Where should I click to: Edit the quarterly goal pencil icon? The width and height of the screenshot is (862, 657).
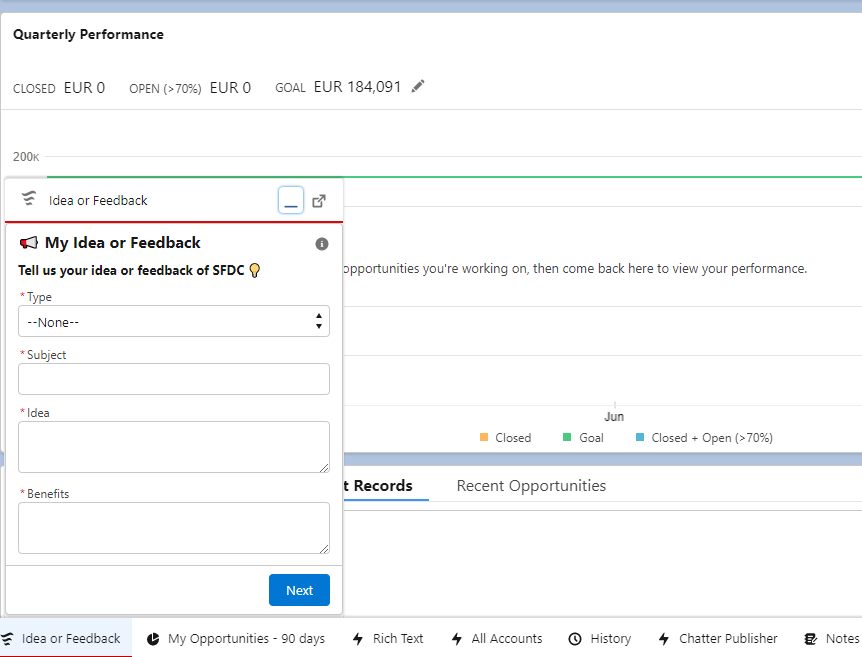(x=418, y=86)
